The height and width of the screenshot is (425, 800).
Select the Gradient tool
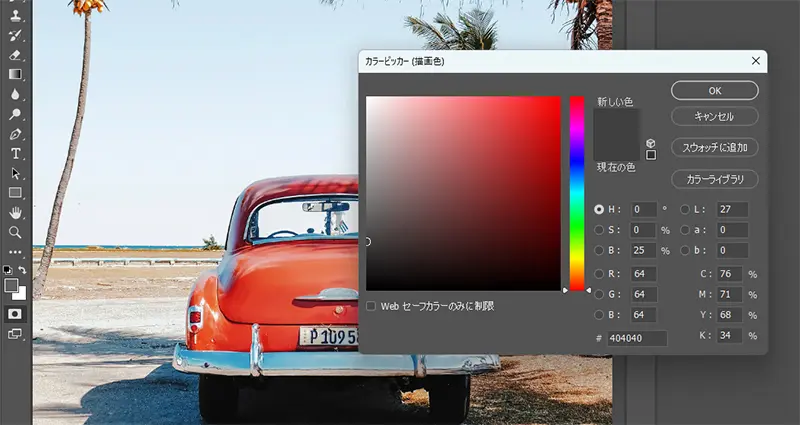(x=15, y=74)
